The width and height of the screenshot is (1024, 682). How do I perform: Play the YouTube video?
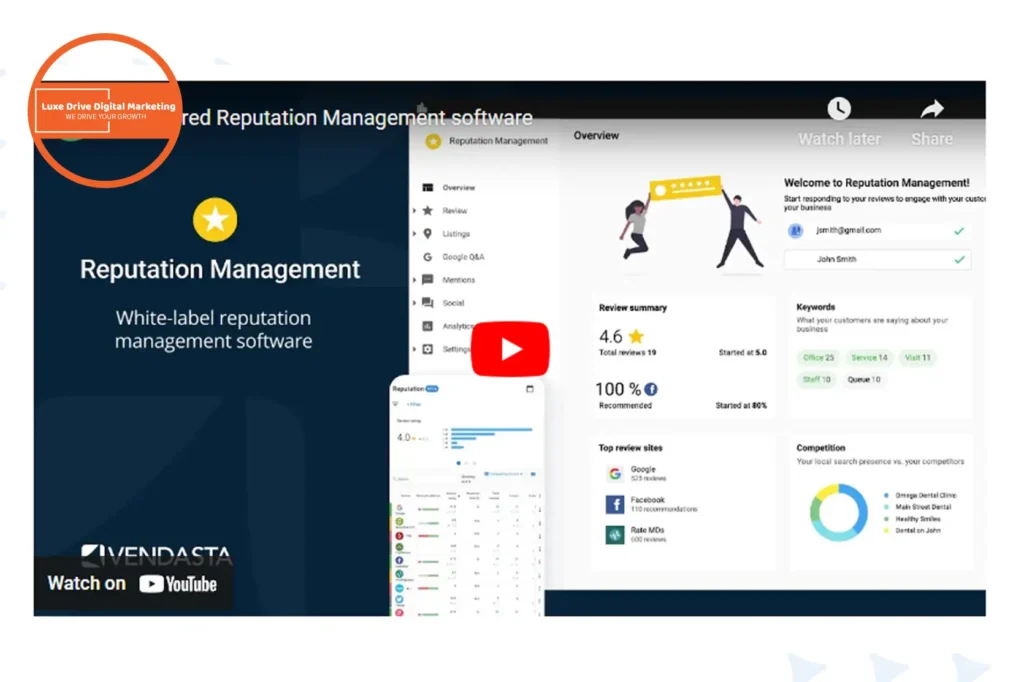pos(510,349)
